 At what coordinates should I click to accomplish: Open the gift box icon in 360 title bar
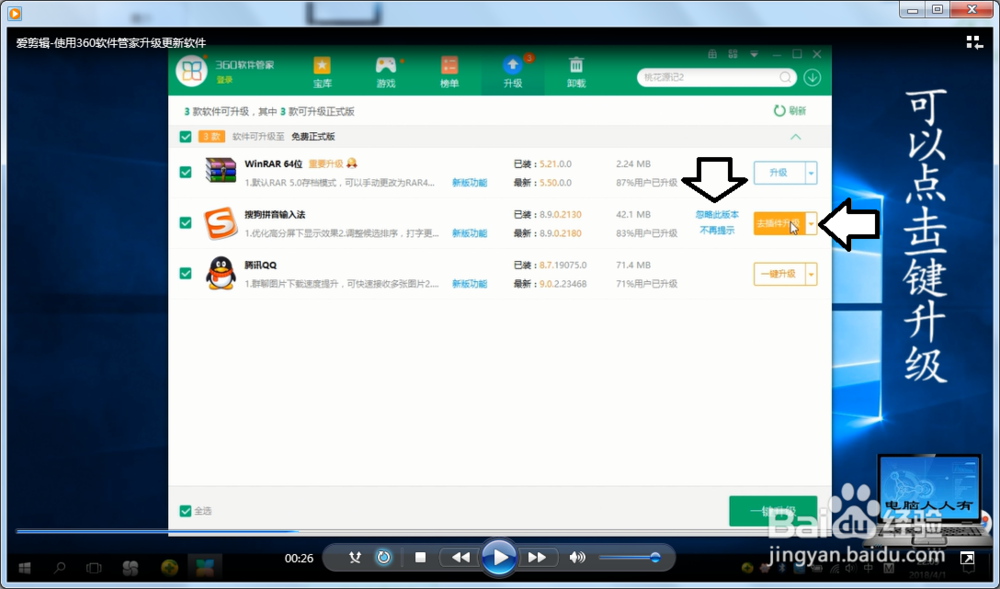tap(712, 54)
